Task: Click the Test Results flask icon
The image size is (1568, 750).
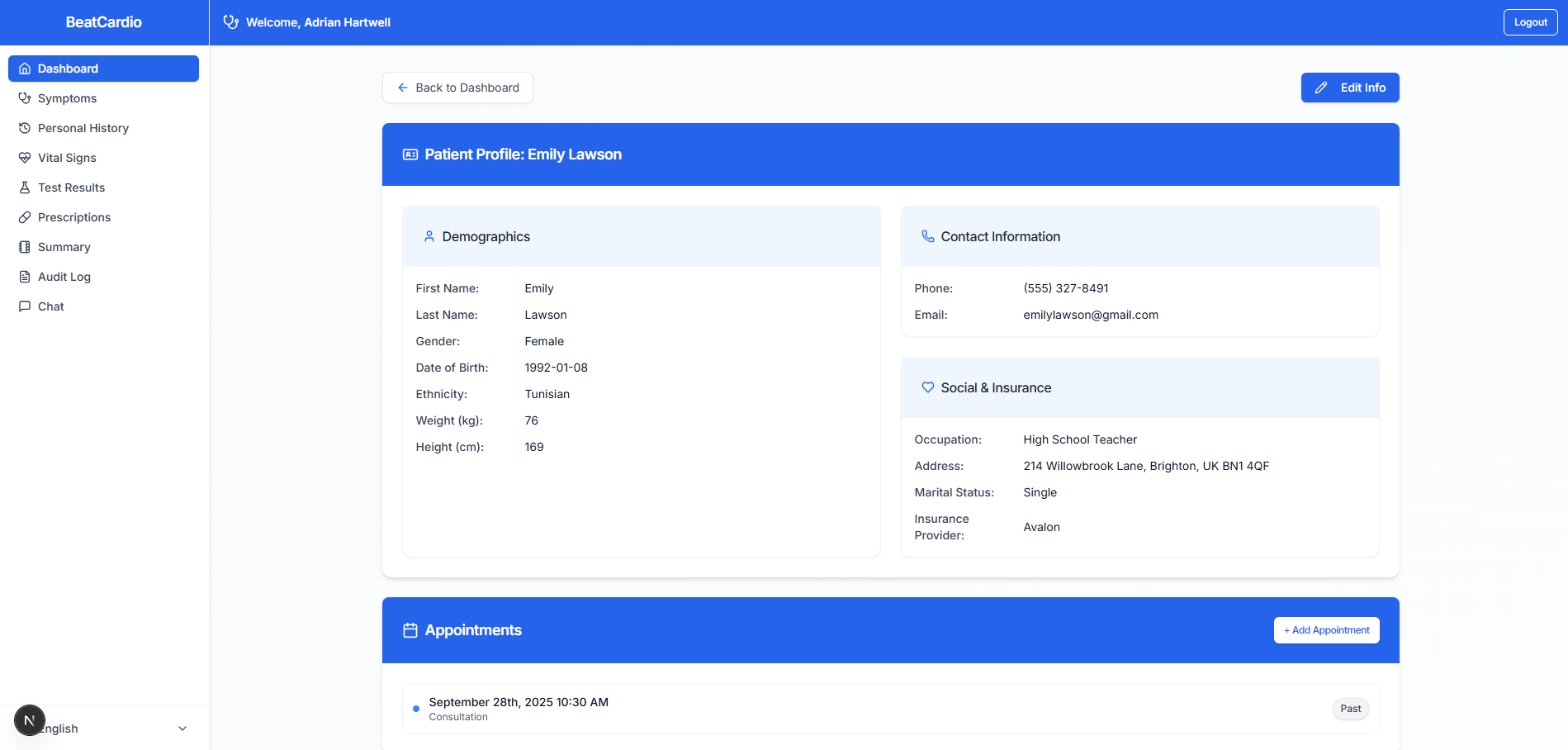Action: click(x=25, y=187)
